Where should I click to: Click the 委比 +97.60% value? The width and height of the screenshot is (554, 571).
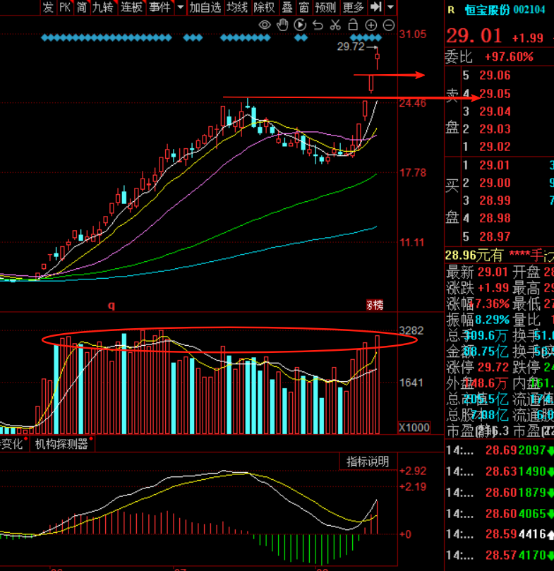[509, 57]
